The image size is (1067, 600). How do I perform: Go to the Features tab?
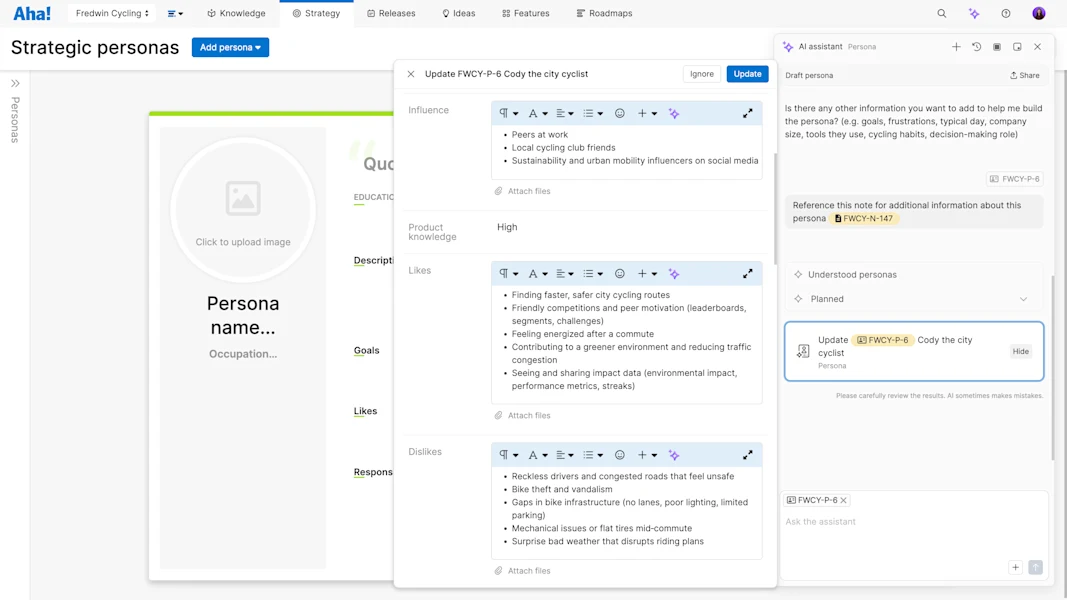click(525, 13)
